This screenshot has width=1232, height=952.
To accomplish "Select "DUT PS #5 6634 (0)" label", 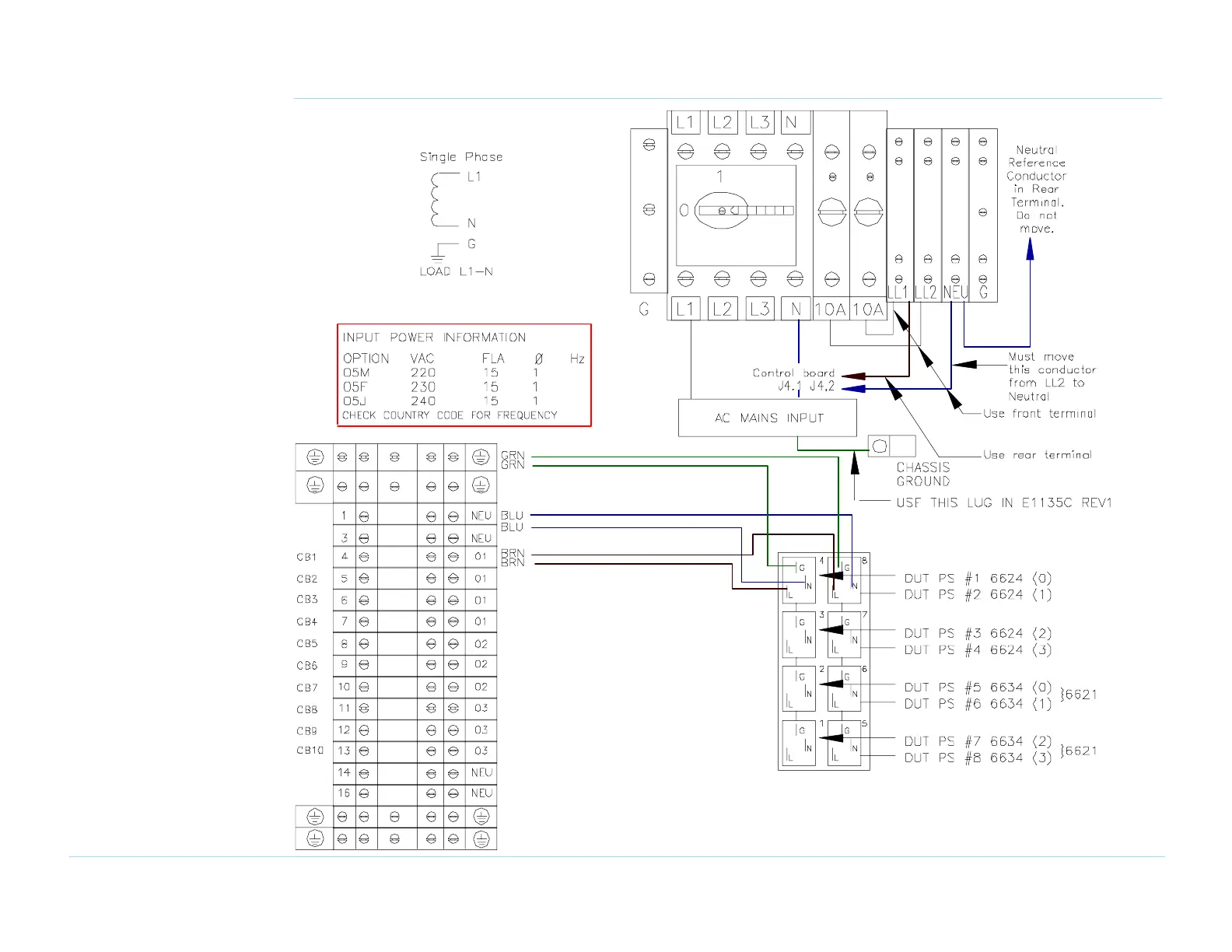I will (978, 688).
